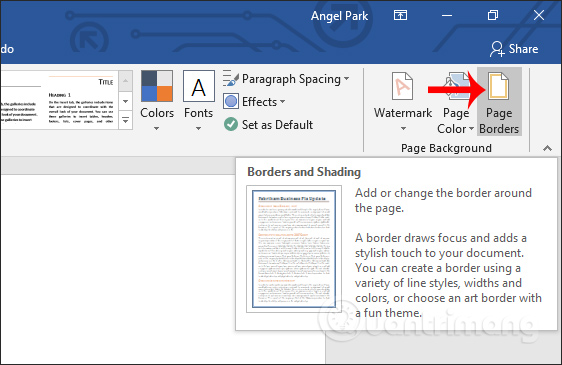Select the Title/Heading 1 style set thumbnail

(x=81, y=100)
